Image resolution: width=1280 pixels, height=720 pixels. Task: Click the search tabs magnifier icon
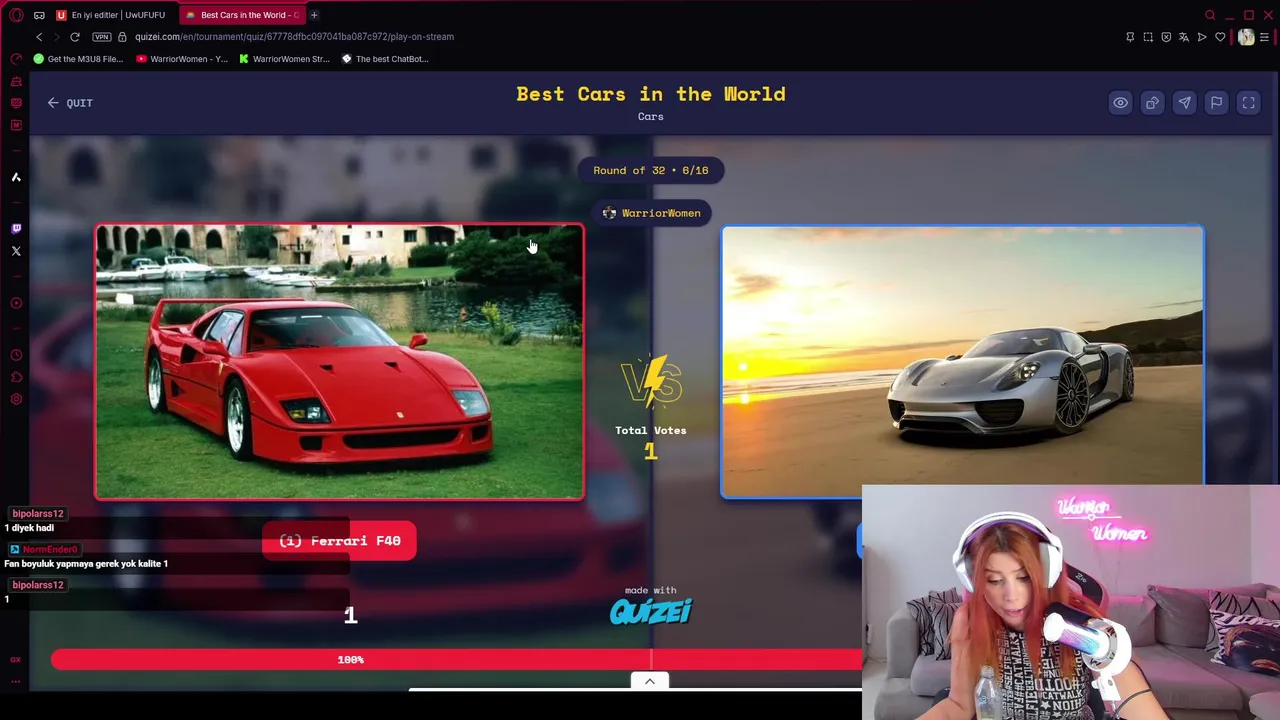(1210, 15)
